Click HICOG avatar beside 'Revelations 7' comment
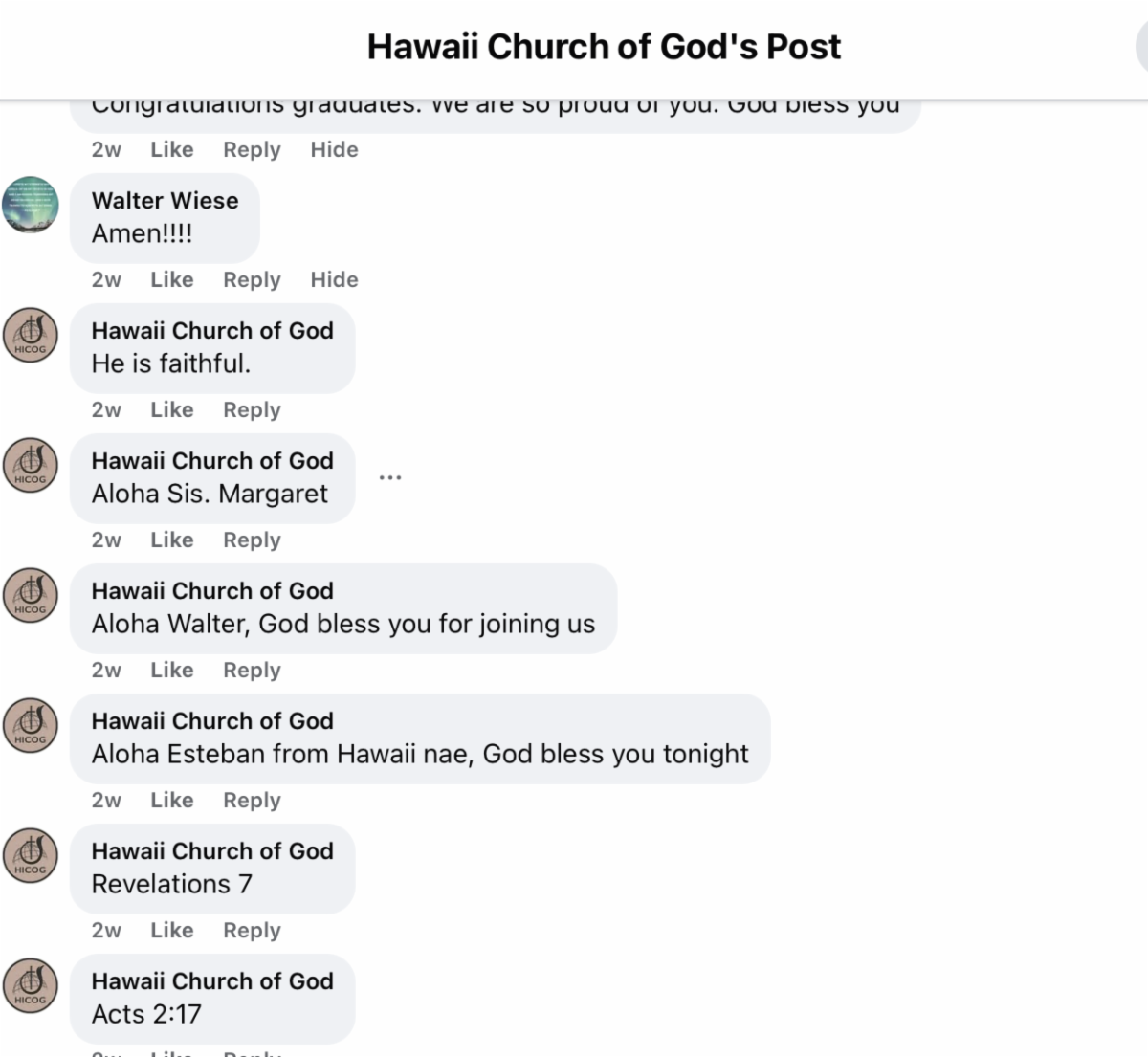Viewport: 1148px width, 1057px height. tap(31, 855)
